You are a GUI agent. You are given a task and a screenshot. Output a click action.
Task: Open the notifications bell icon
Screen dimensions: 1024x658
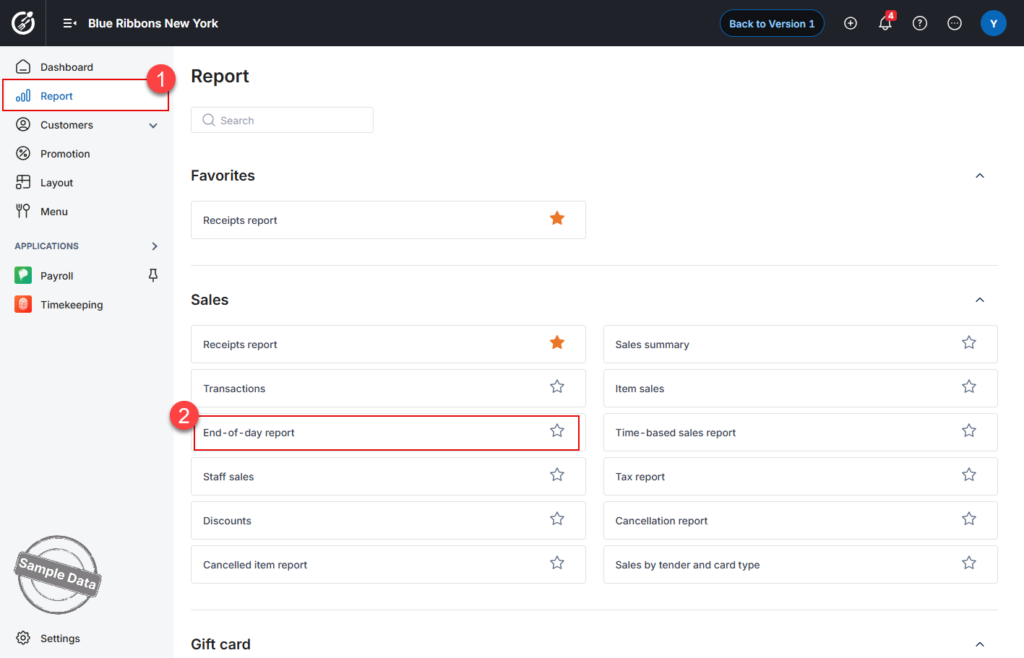(885, 23)
